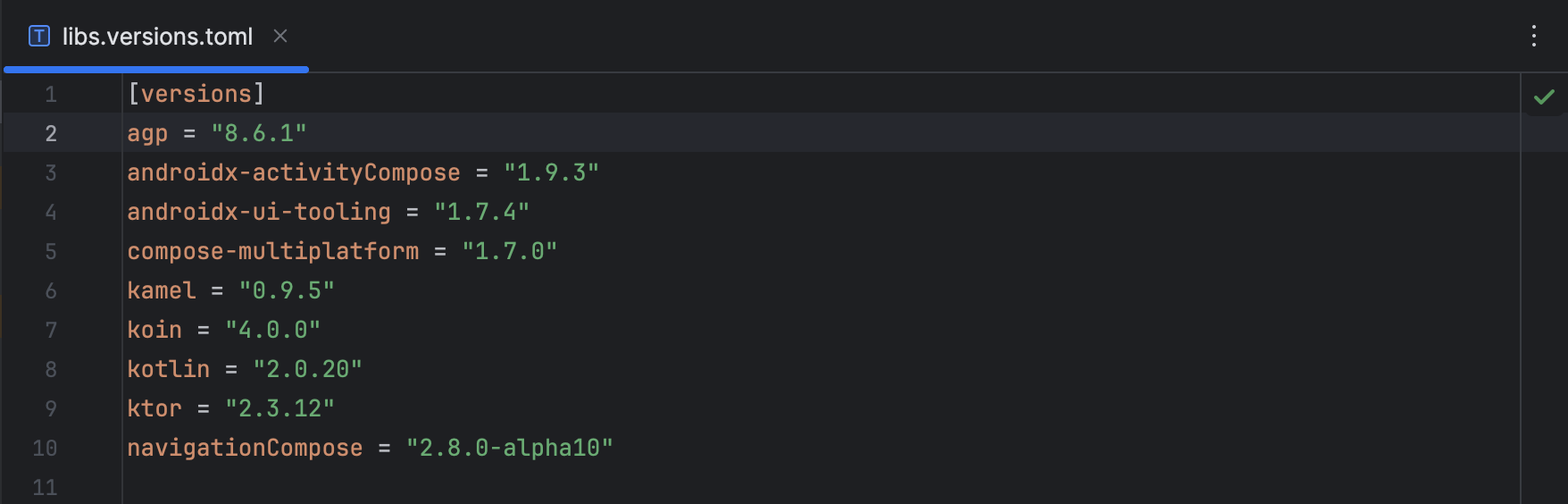Click the "2.8.0-alpha10" version string
1568x504 pixels.
click(509, 448)
